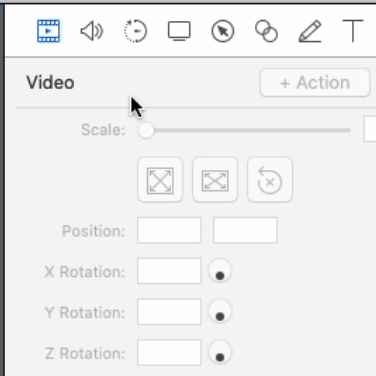This screenshot has width=376, height=376.
Task: Click the Y Rotation dial knob
Action: (220, 312)
